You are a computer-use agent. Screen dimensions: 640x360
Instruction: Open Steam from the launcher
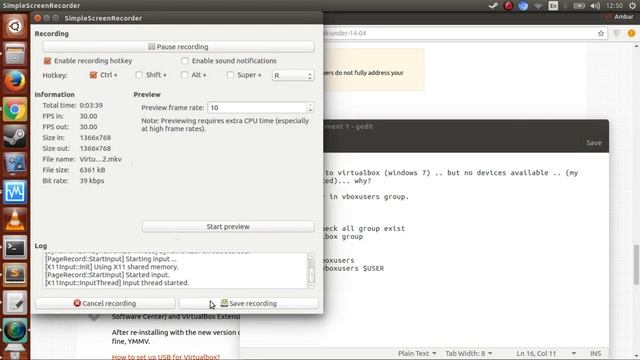click(15, 136)
